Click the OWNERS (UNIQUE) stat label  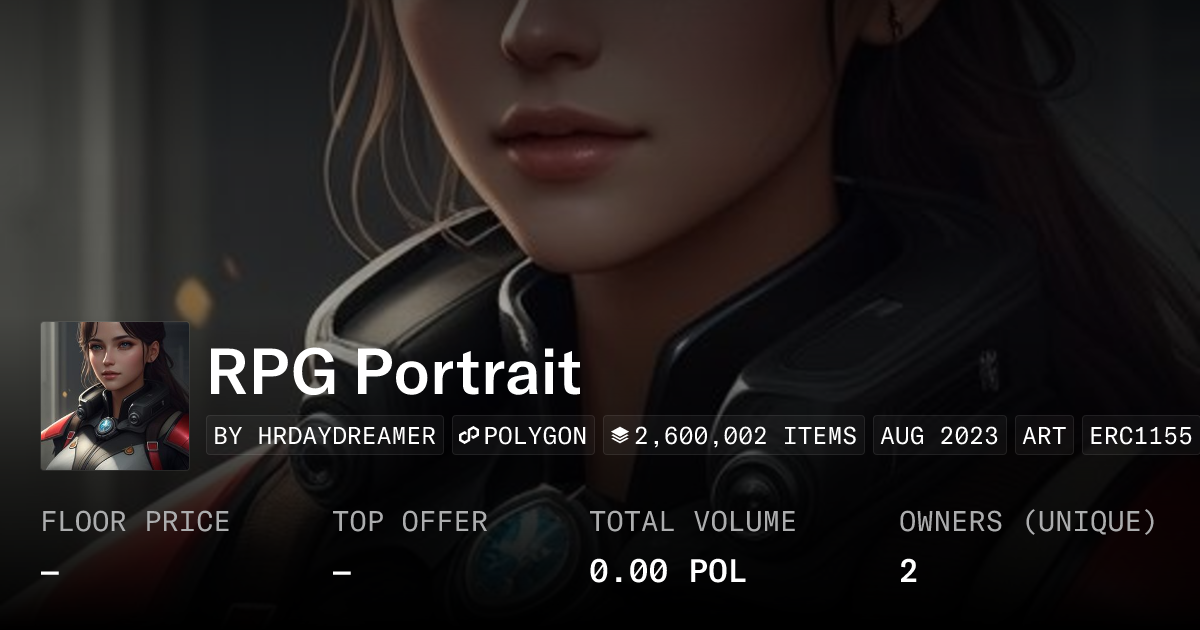click(x=1028, y=522)
